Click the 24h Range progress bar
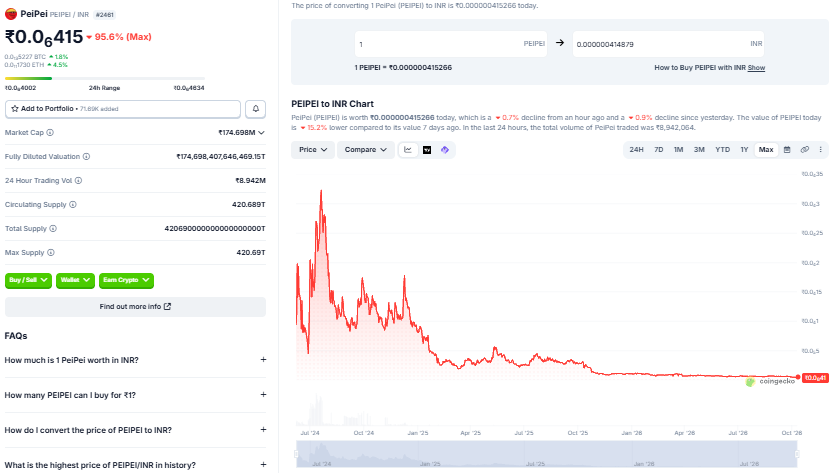Image resolution: width=833 pixels, height=473 pixels. click(105, 79)
